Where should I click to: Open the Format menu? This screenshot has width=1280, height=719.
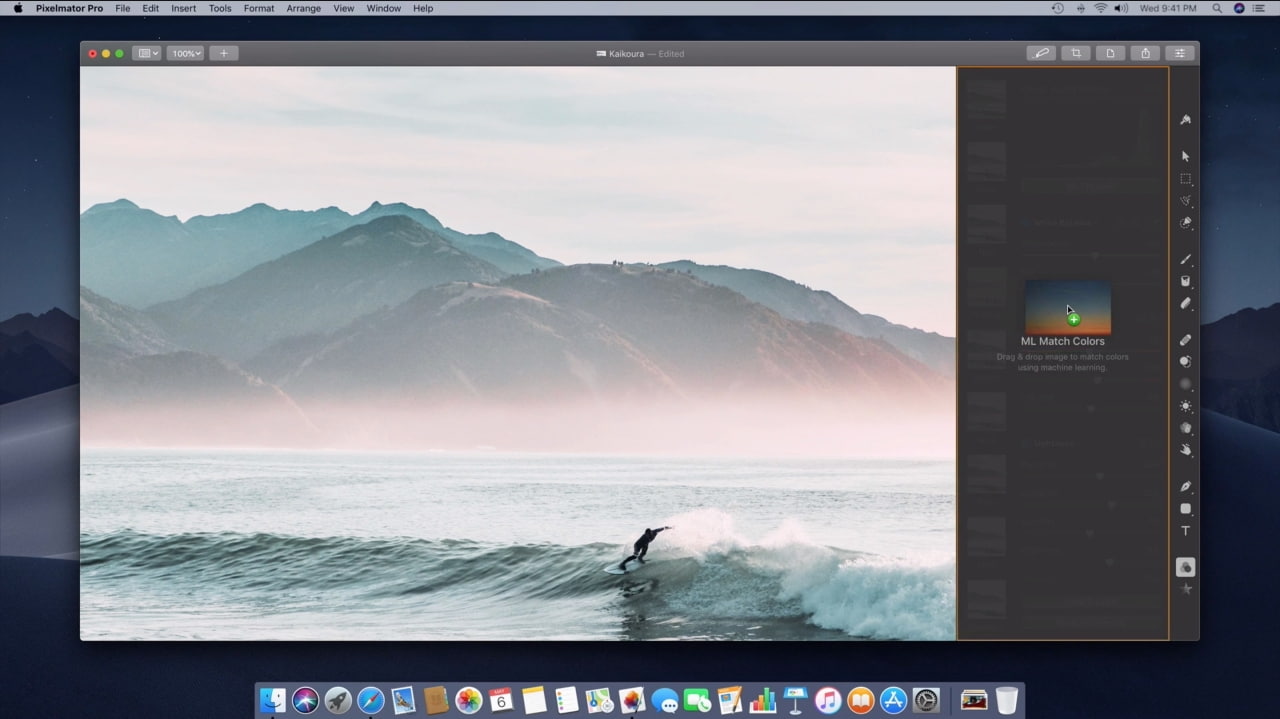point(258,8)
